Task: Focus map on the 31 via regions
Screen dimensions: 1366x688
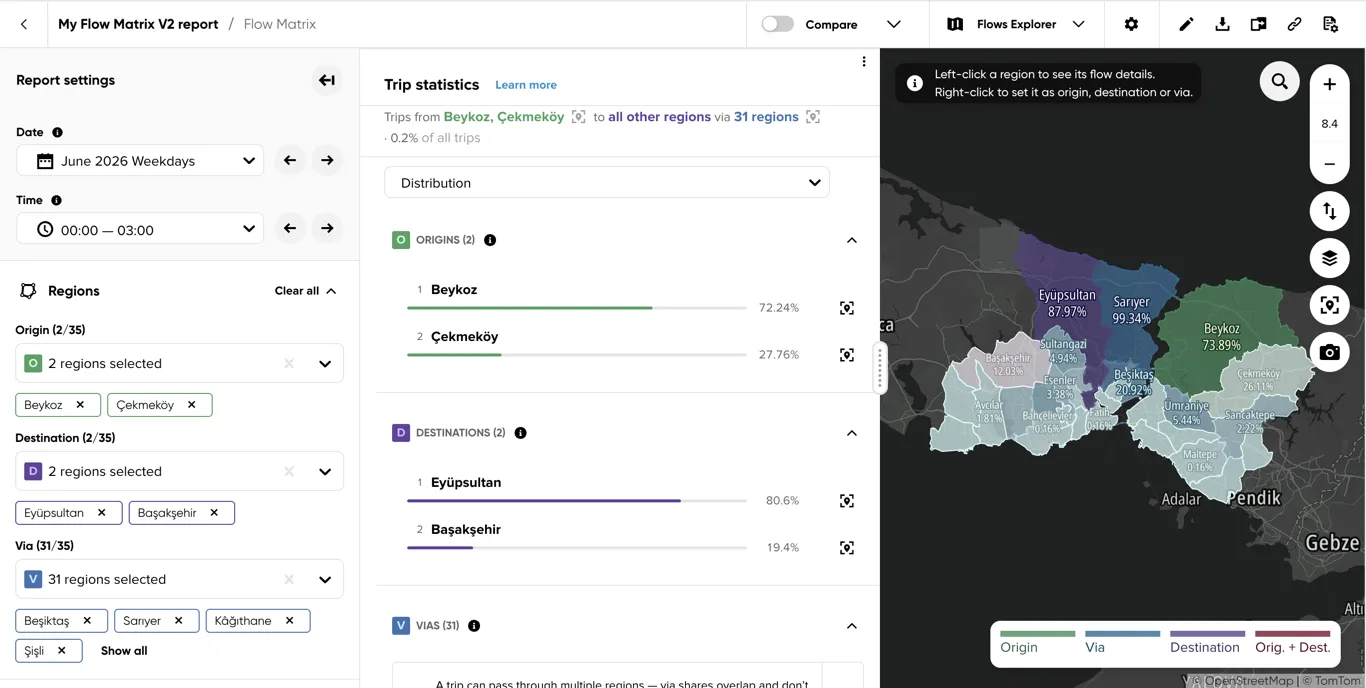Action: (x=813, y=117)
